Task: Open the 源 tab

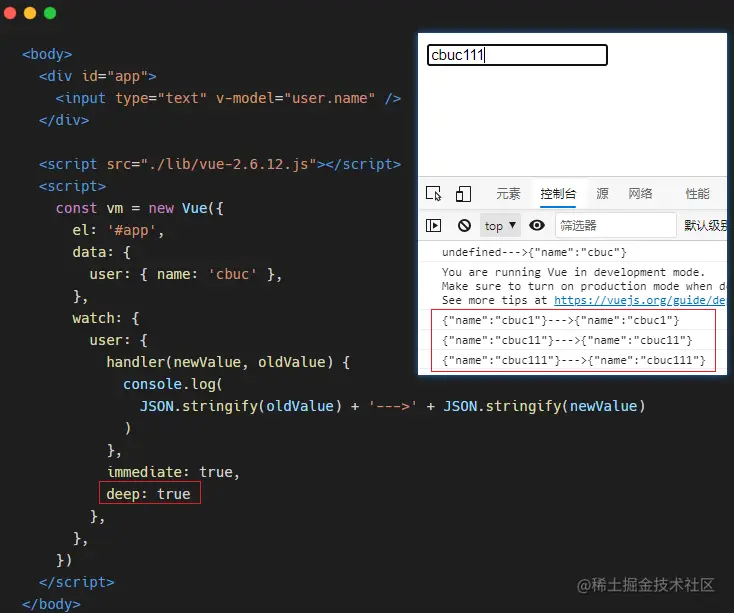Action: click(602, 193)
